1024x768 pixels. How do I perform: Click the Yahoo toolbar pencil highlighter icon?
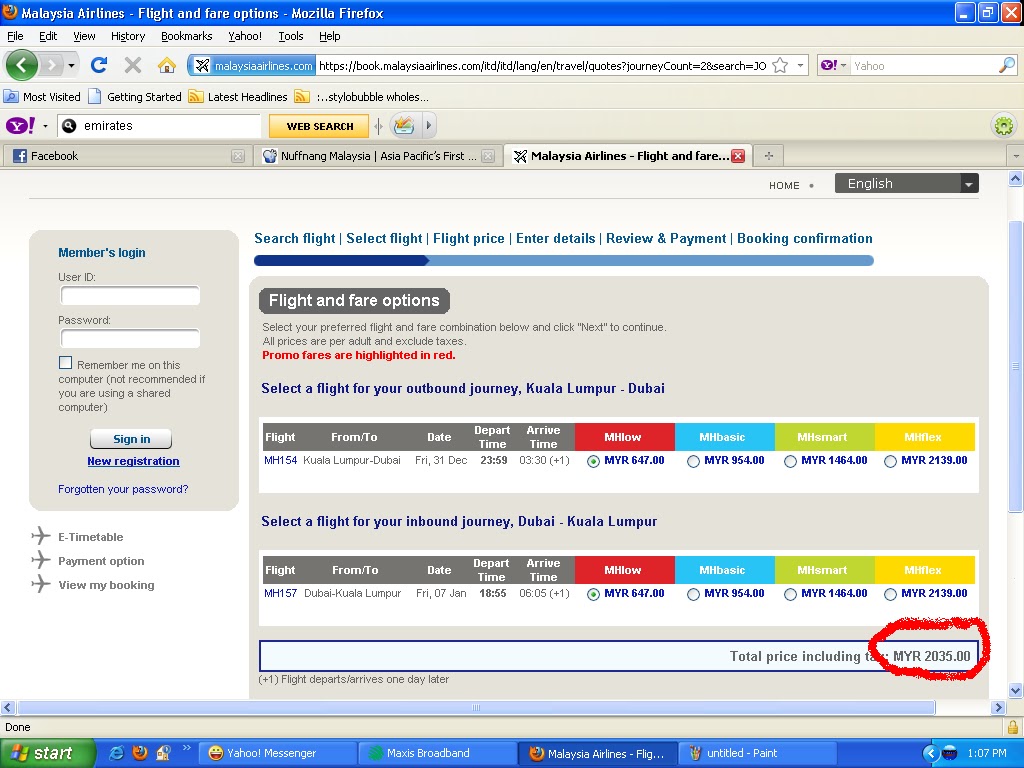pos(404,125)
